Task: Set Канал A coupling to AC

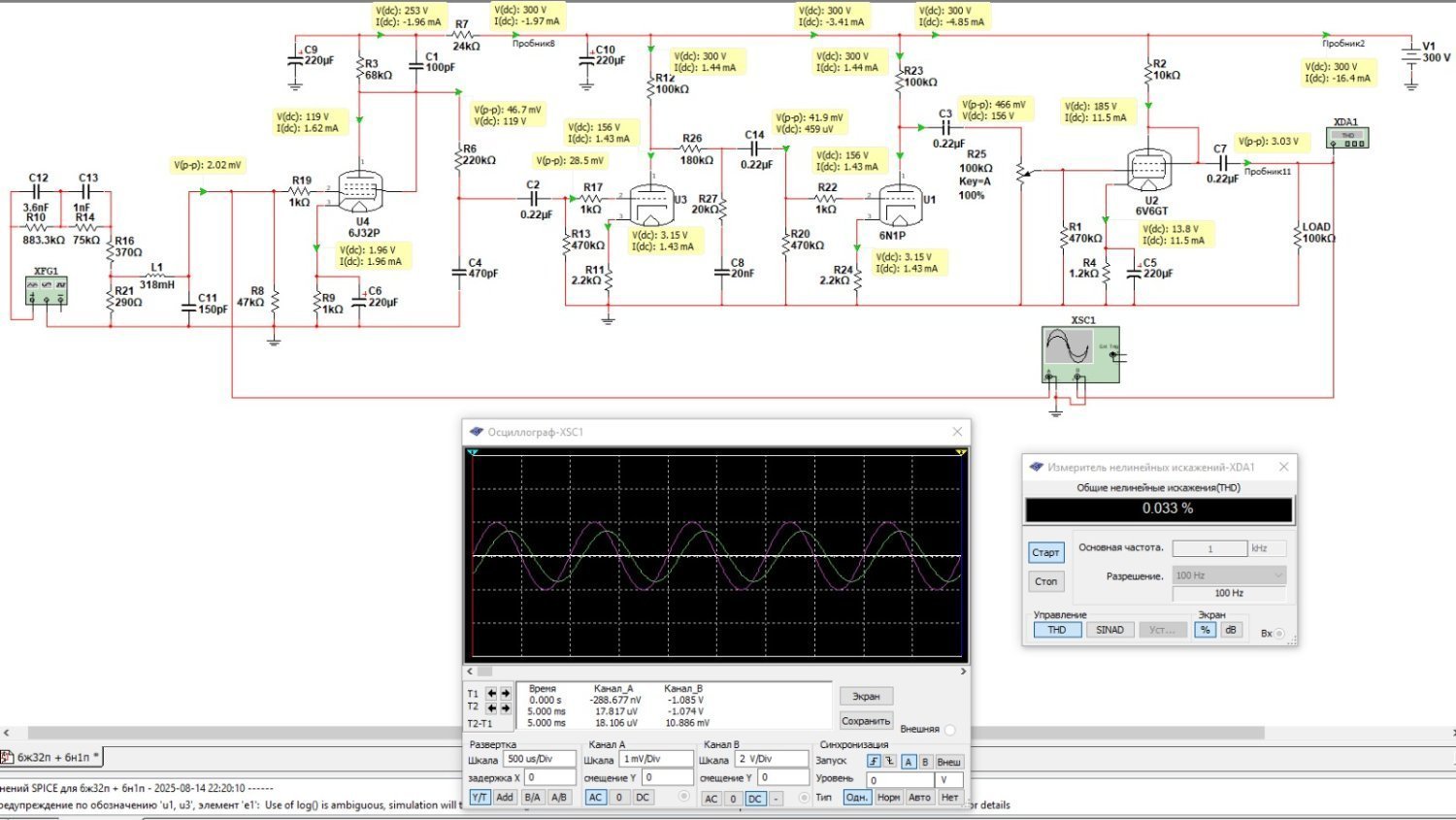Action: [596, 797]
